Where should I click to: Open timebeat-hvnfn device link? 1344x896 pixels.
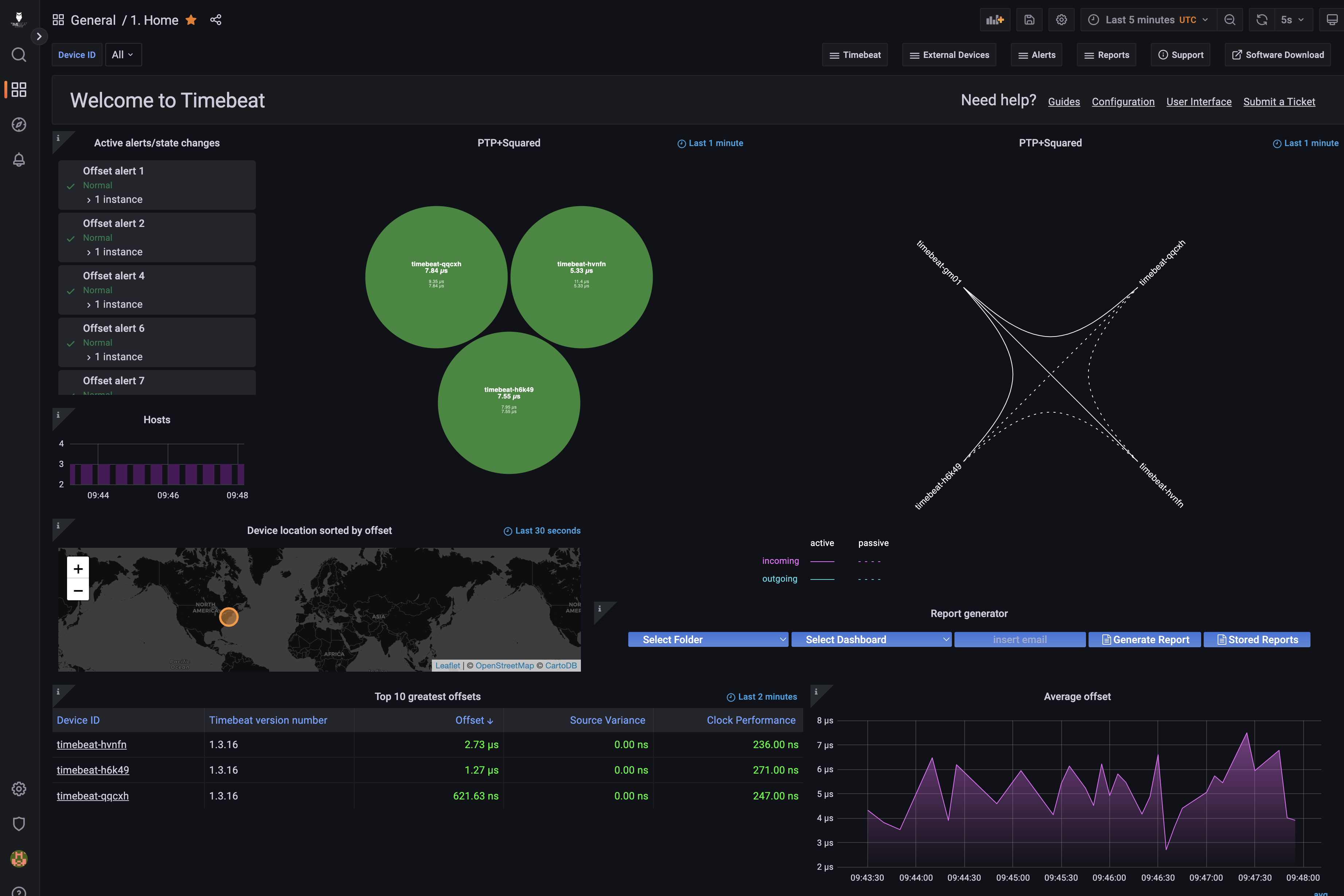pyautogui.click(x=91, y=744)
